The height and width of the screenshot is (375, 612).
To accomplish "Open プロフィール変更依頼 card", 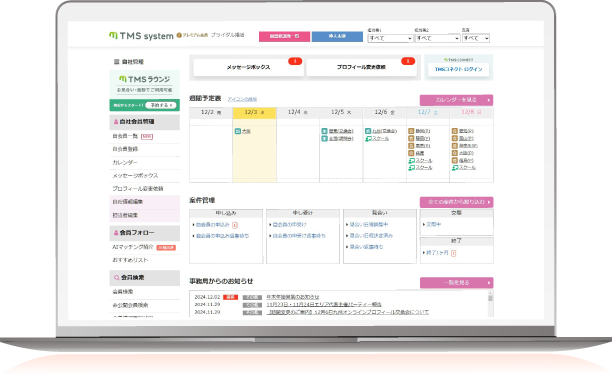I will [361, 67].
